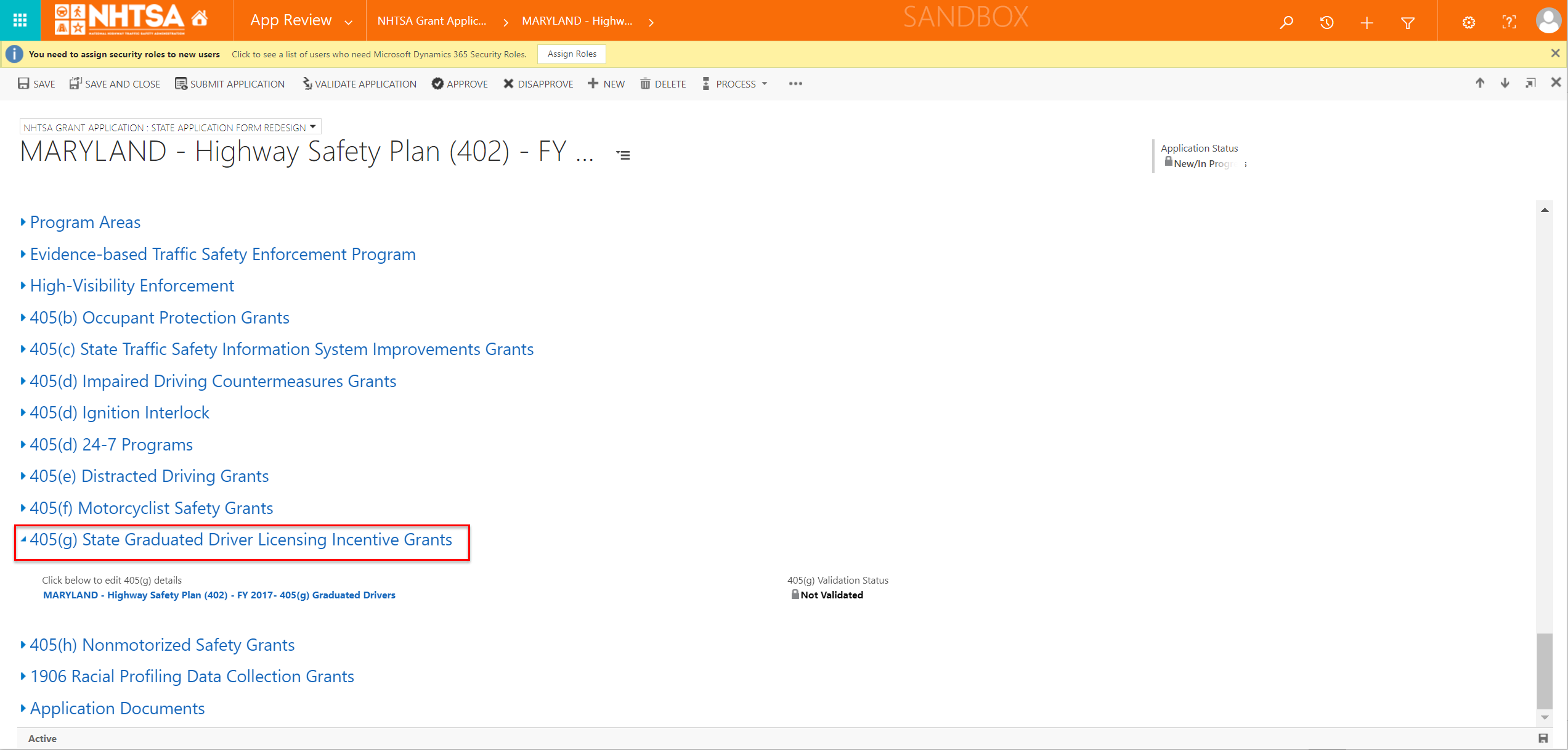Image resolution: width=1568 pixels, height=750 pixels.
Task: Open the 405(g) Graduated Drivers record link
Action: click(219, 595)
